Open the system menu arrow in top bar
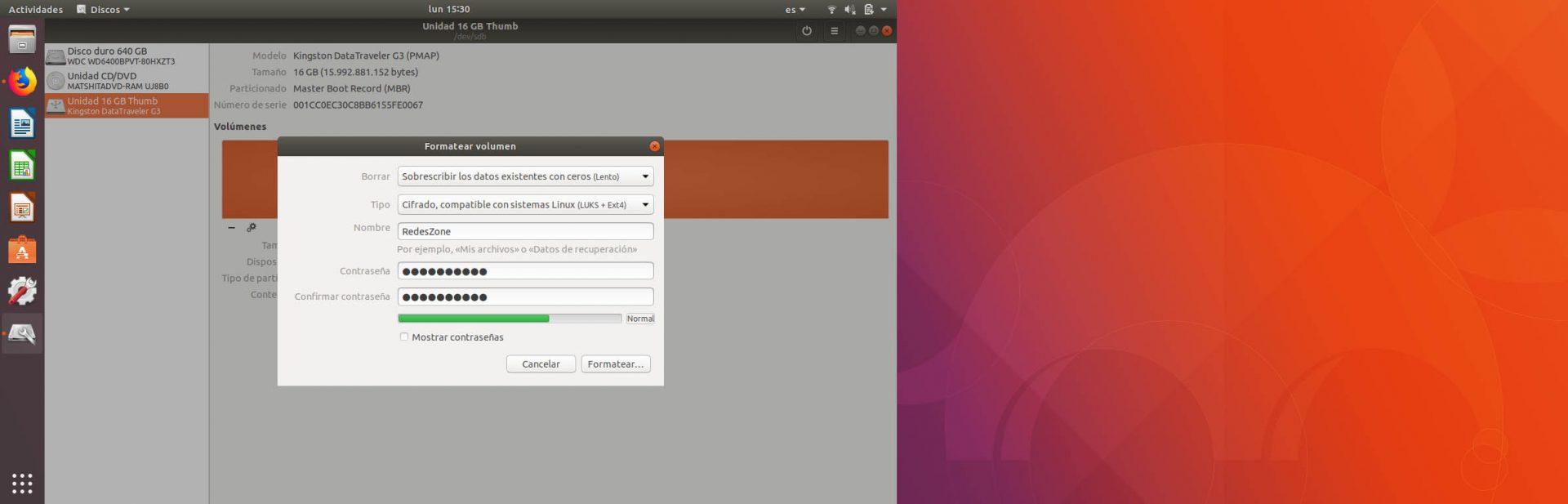The image size is (1568, 504). (x=884, y=10)
